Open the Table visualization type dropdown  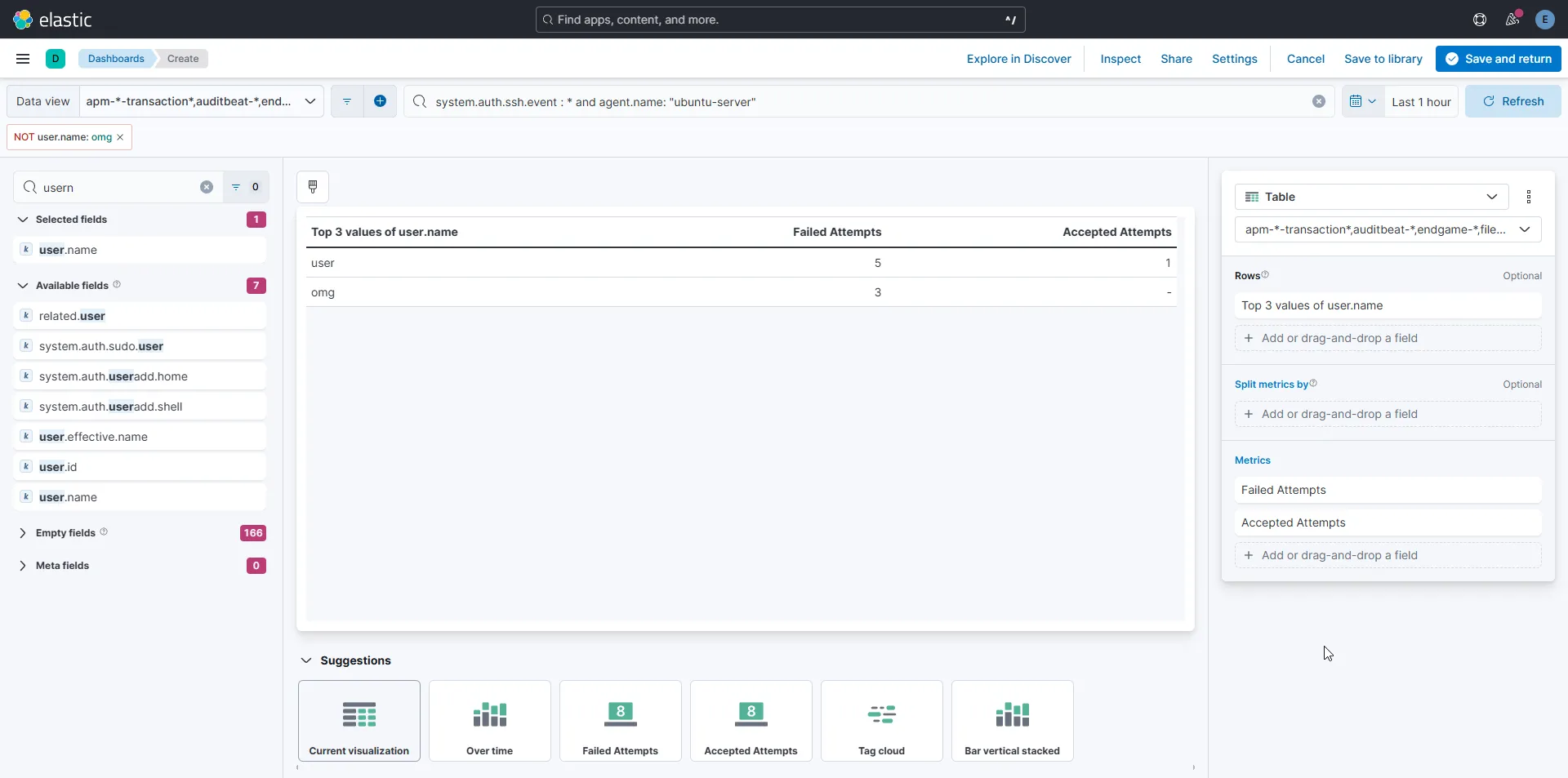tap(1370, 197)
